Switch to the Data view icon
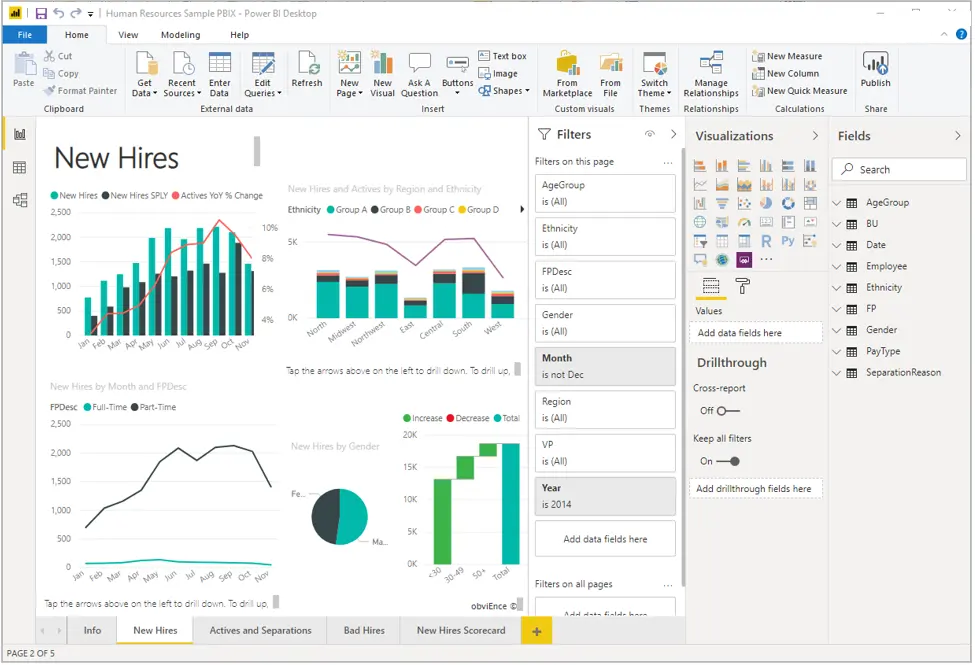Screen dimensions: 975x665 pyautogui.click(x=20, y=167)
